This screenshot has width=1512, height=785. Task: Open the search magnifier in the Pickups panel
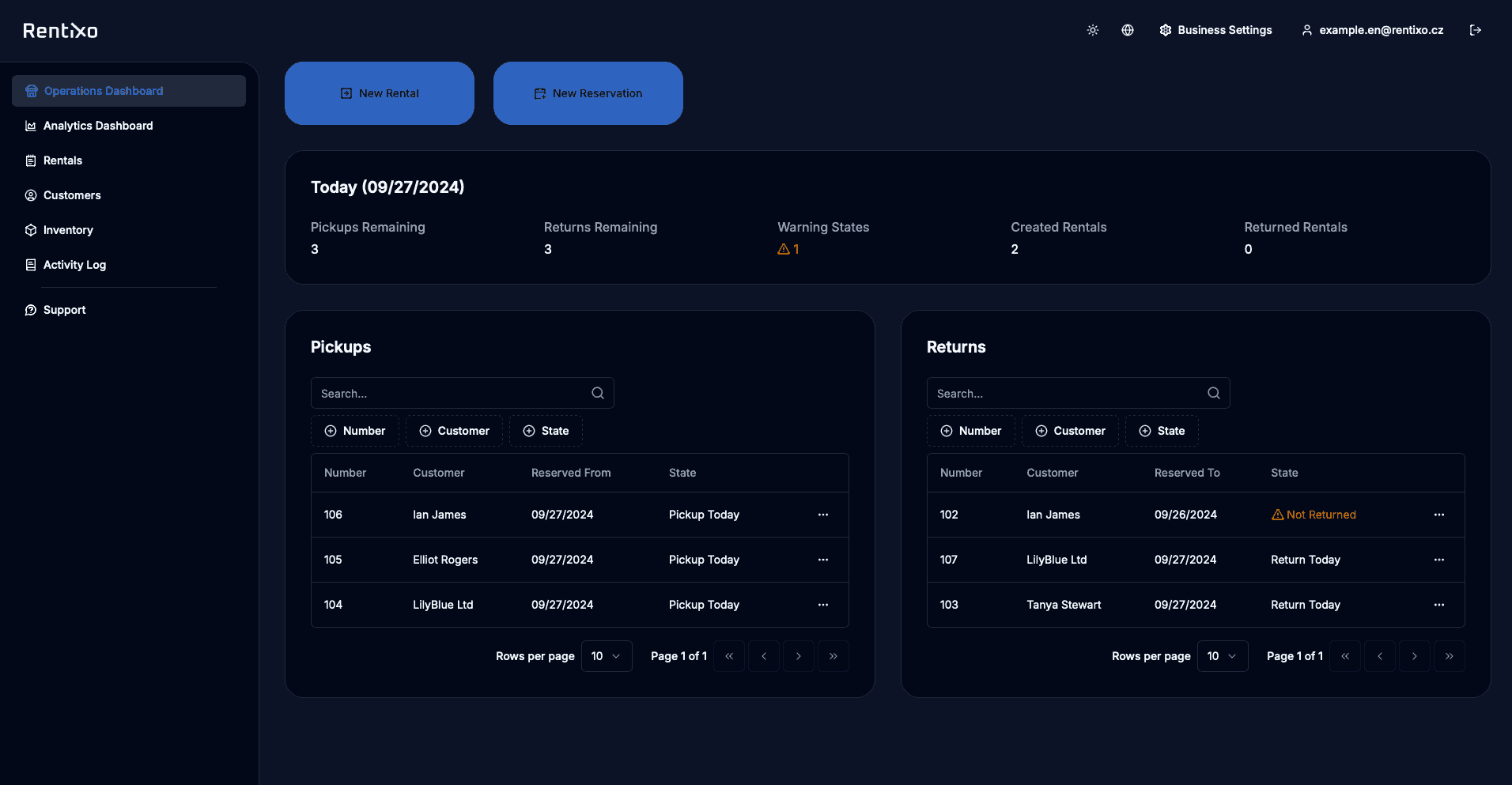(x=597, y=393)
